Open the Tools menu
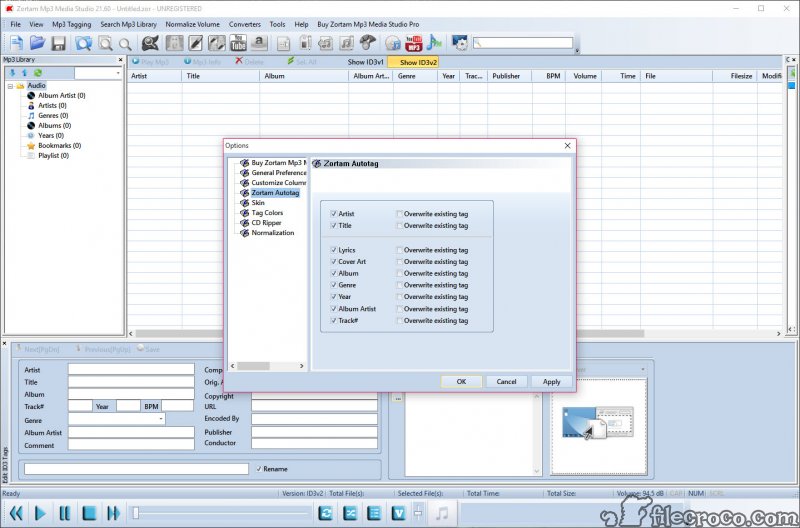The width and height of the screenshot is (800, 528). 277,24
